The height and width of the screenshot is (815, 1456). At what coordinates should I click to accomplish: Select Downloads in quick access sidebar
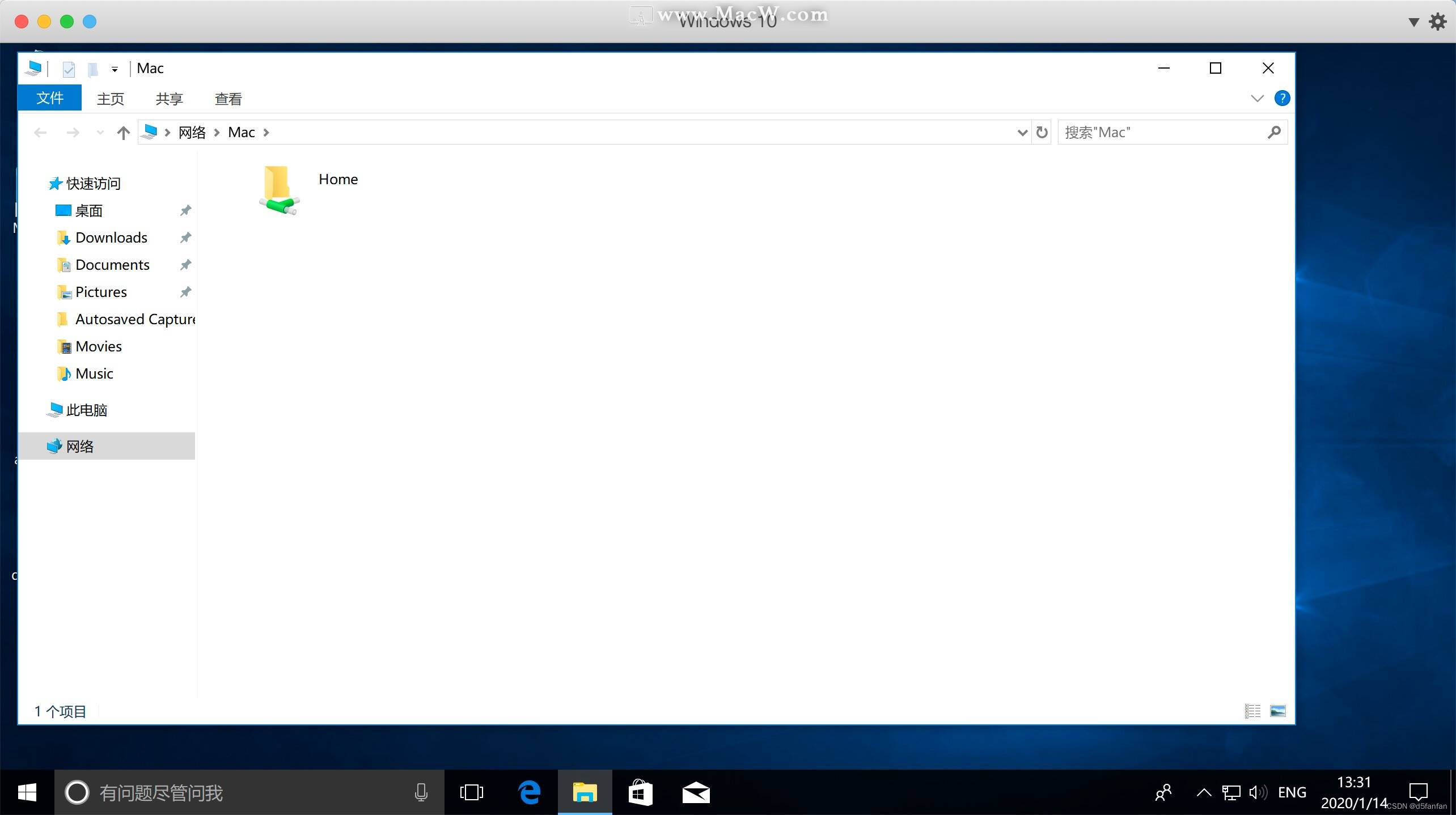click(111, 237)
